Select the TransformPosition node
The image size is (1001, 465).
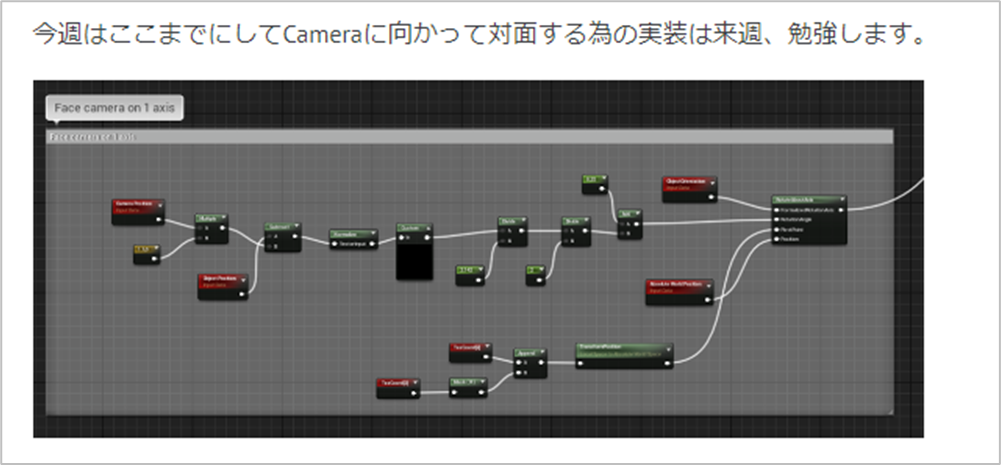[624, 356]
